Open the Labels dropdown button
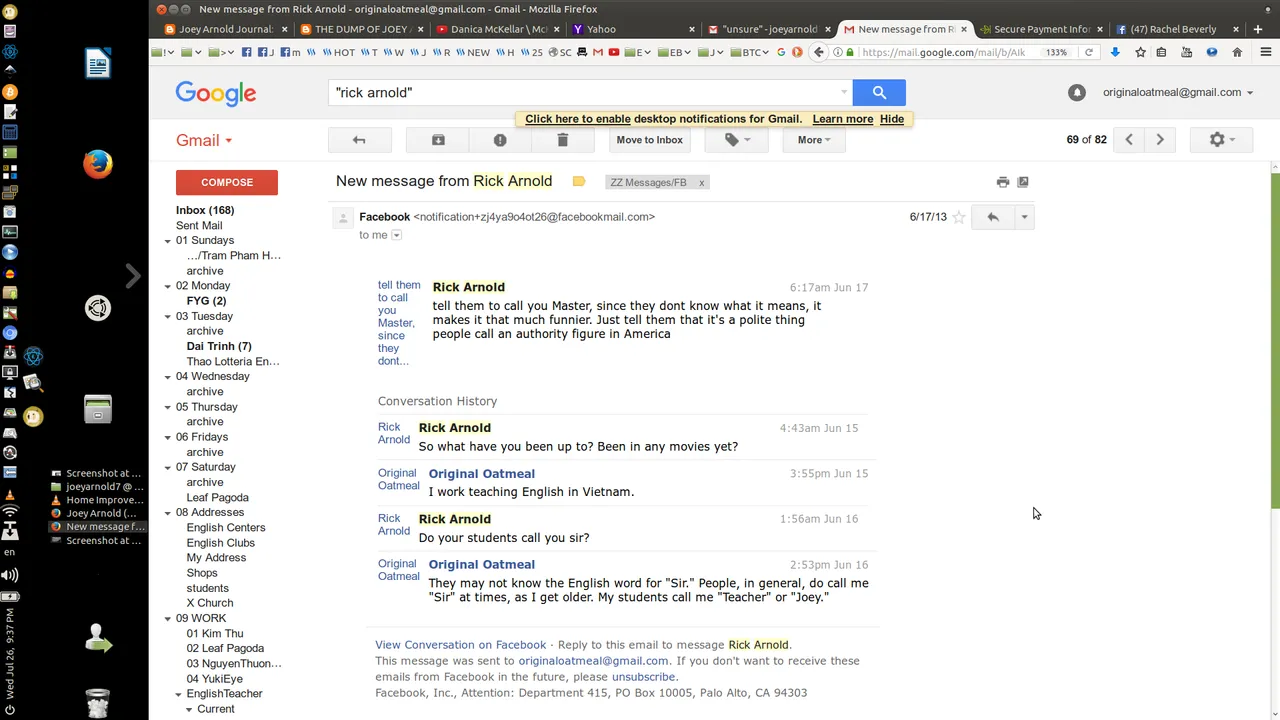 (x=737, y=140)
